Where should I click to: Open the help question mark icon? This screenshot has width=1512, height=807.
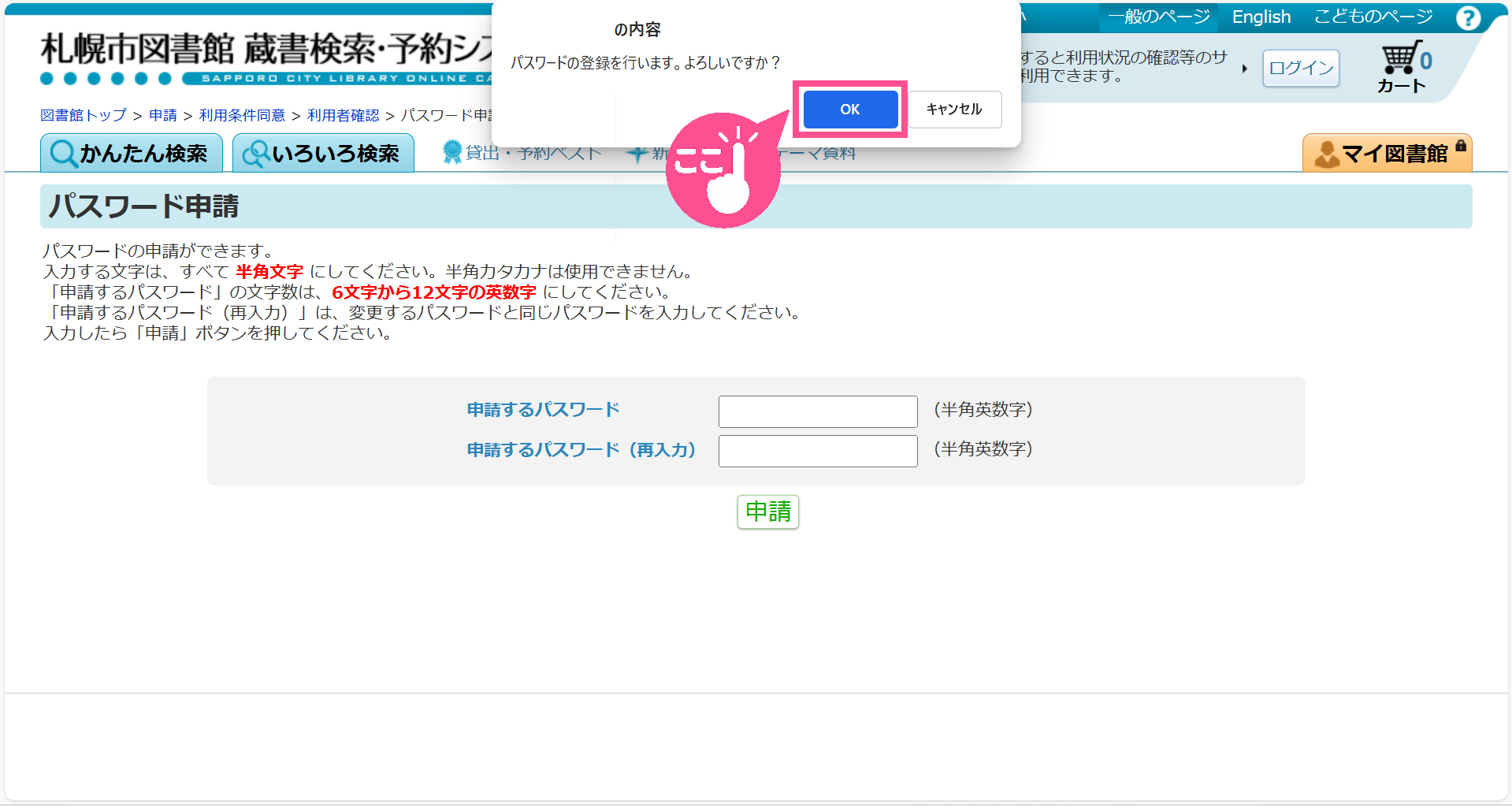(x=1468, y=17)
